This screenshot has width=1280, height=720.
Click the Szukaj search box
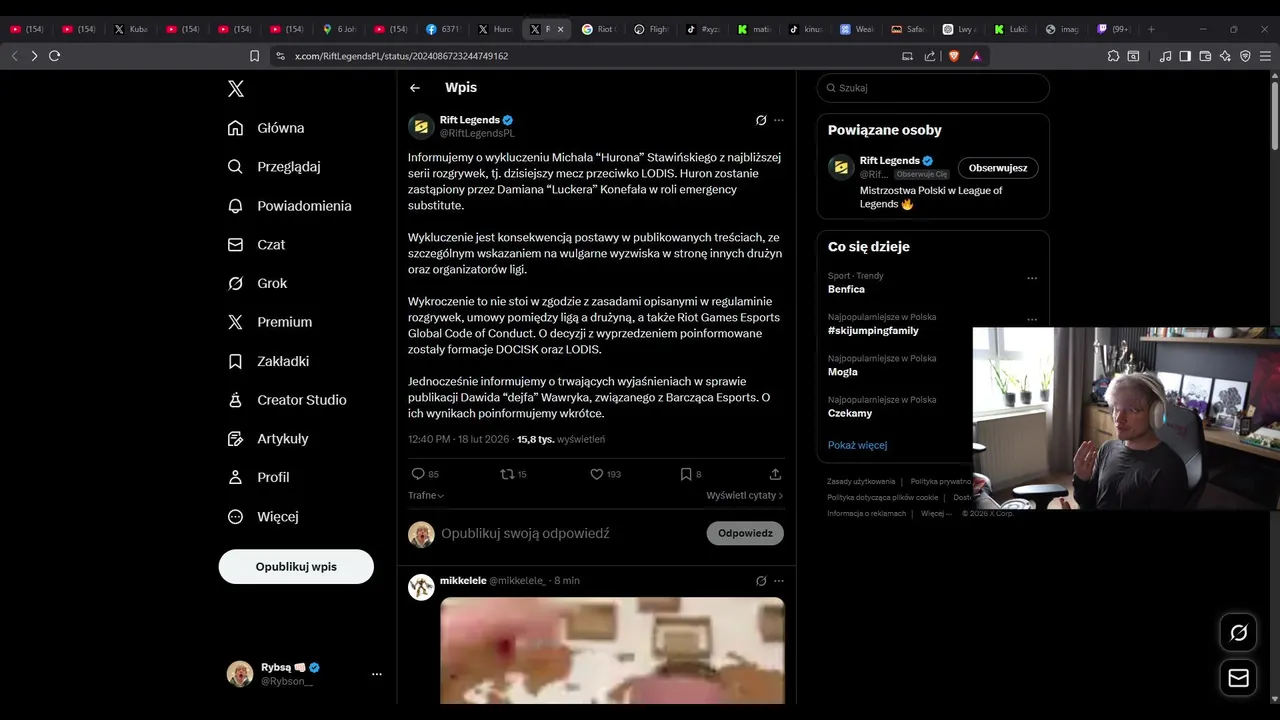(x=933, y=88)
